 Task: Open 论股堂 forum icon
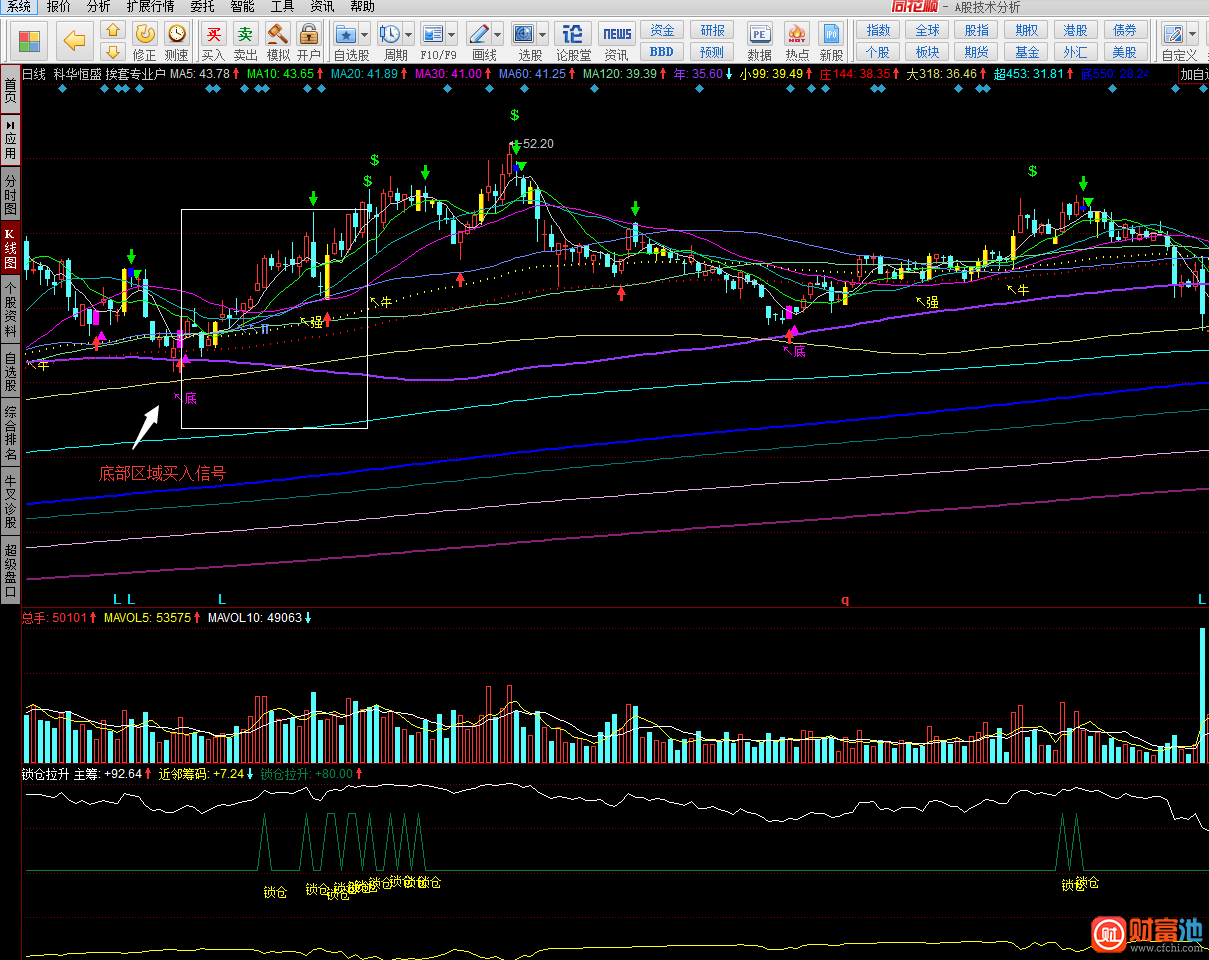point(574,41)
